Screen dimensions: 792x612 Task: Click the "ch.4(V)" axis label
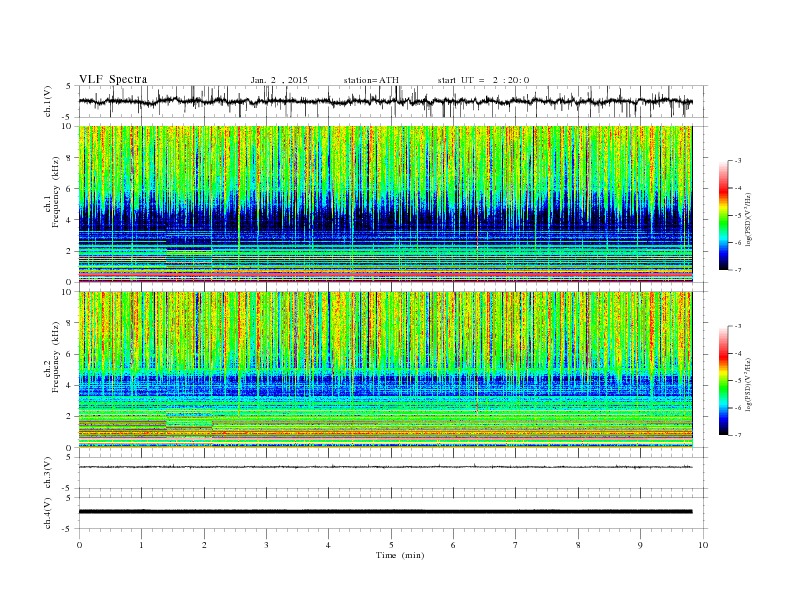pos(48,513)
